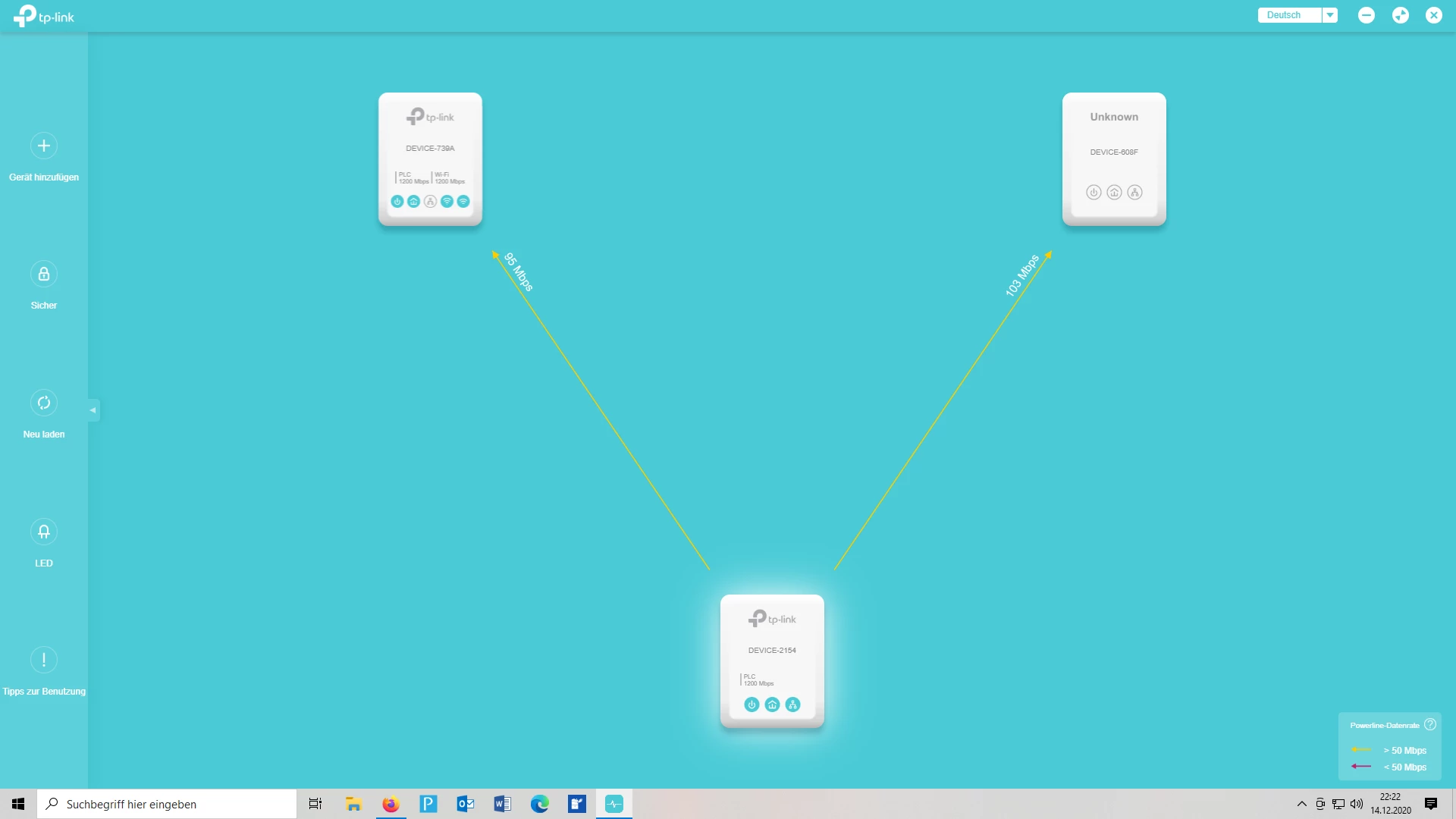Open the Deutsch language dropdown arrow
This screenshot has width=1456, height=819.
[1330, 15]
